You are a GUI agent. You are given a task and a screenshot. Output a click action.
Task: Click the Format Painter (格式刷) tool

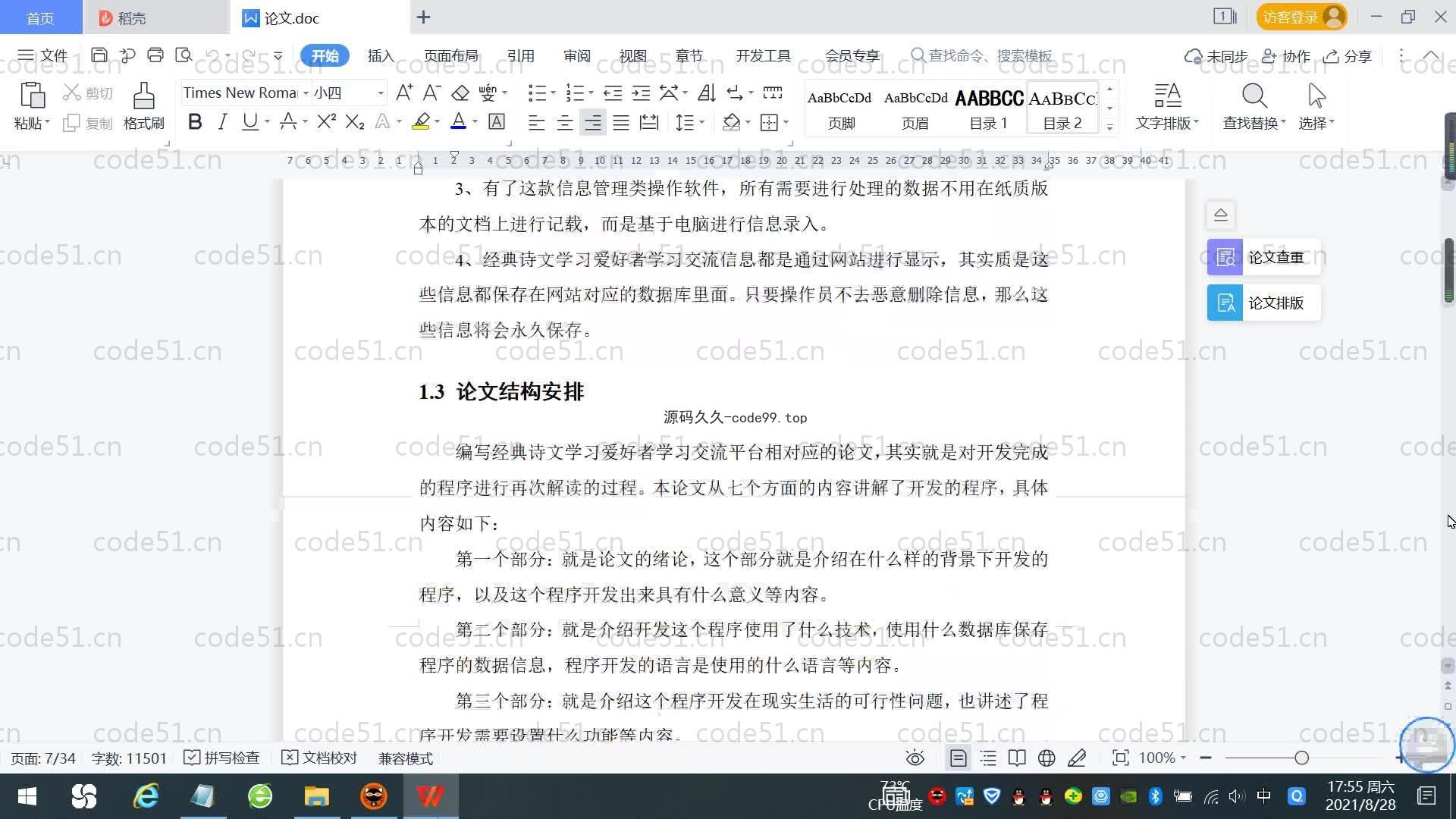pyautogui.click(x=144, y=106)
